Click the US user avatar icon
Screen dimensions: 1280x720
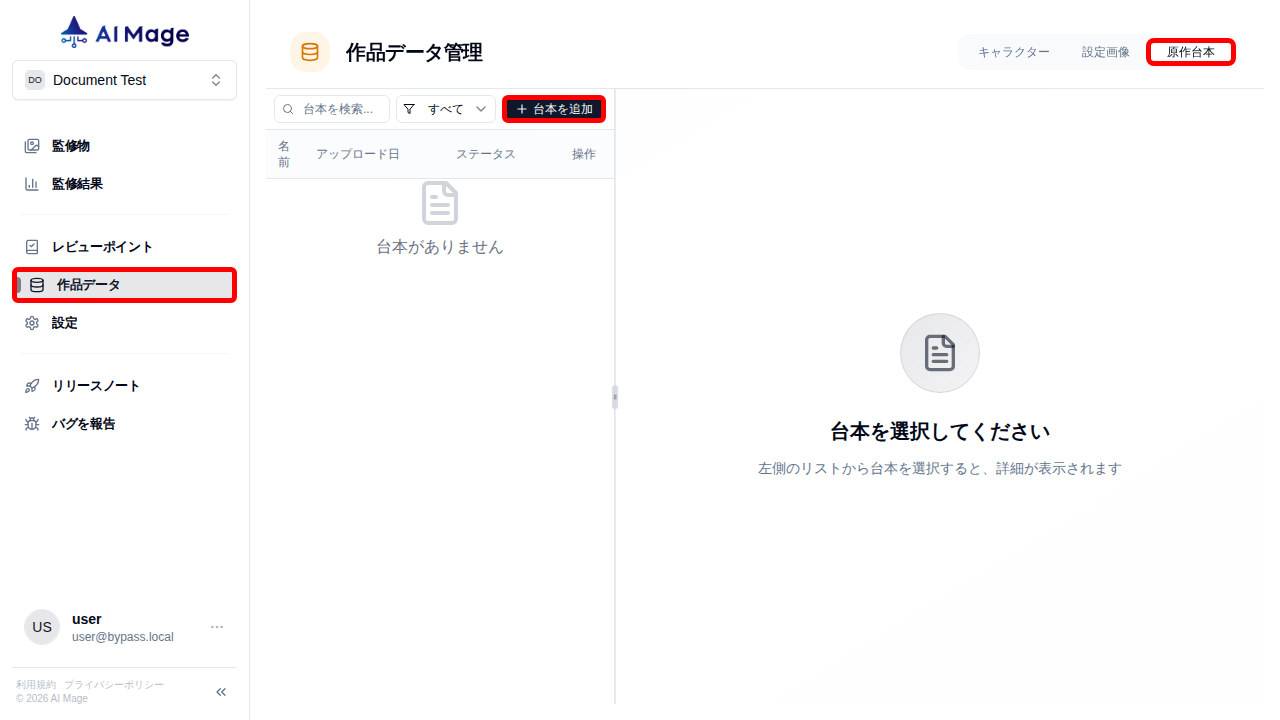point(41,627)
